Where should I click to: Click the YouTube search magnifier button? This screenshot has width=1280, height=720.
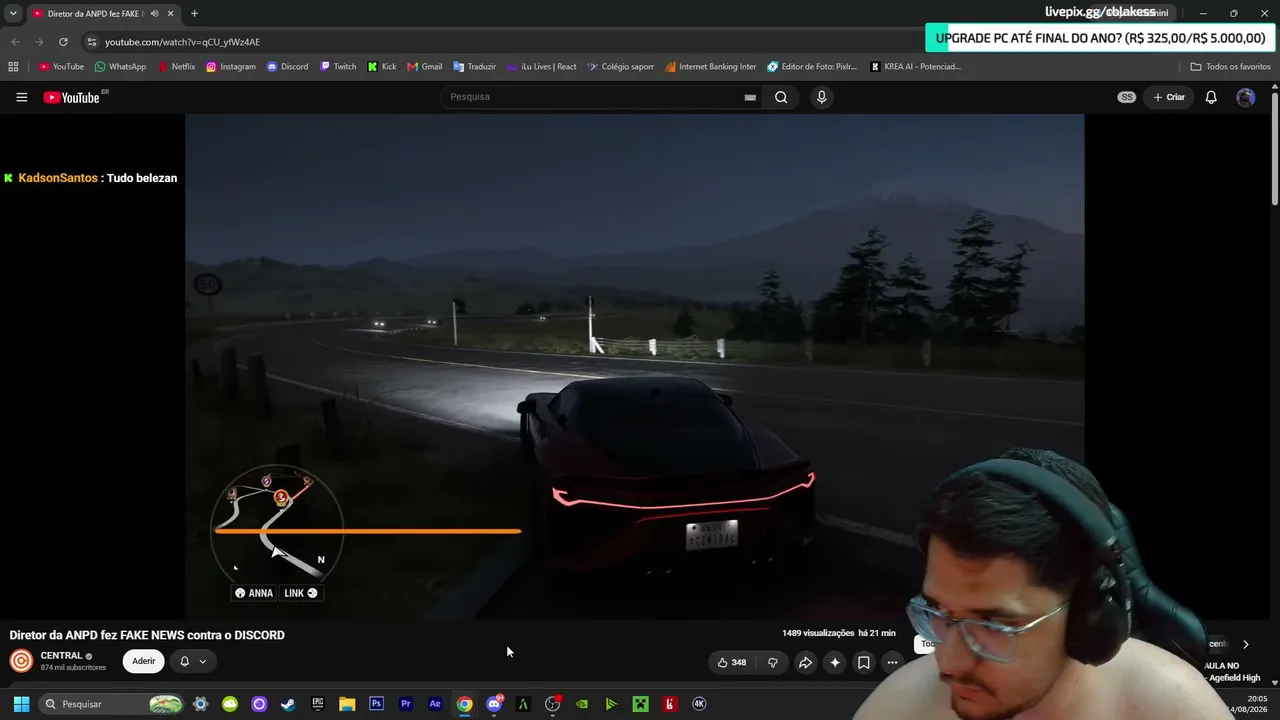point(781,97)
